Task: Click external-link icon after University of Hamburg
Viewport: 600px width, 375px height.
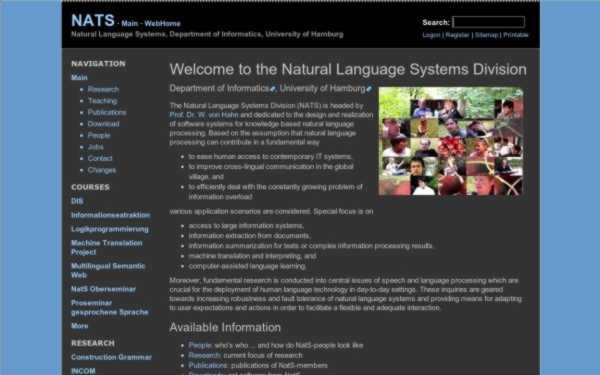Action: [369, 89]
